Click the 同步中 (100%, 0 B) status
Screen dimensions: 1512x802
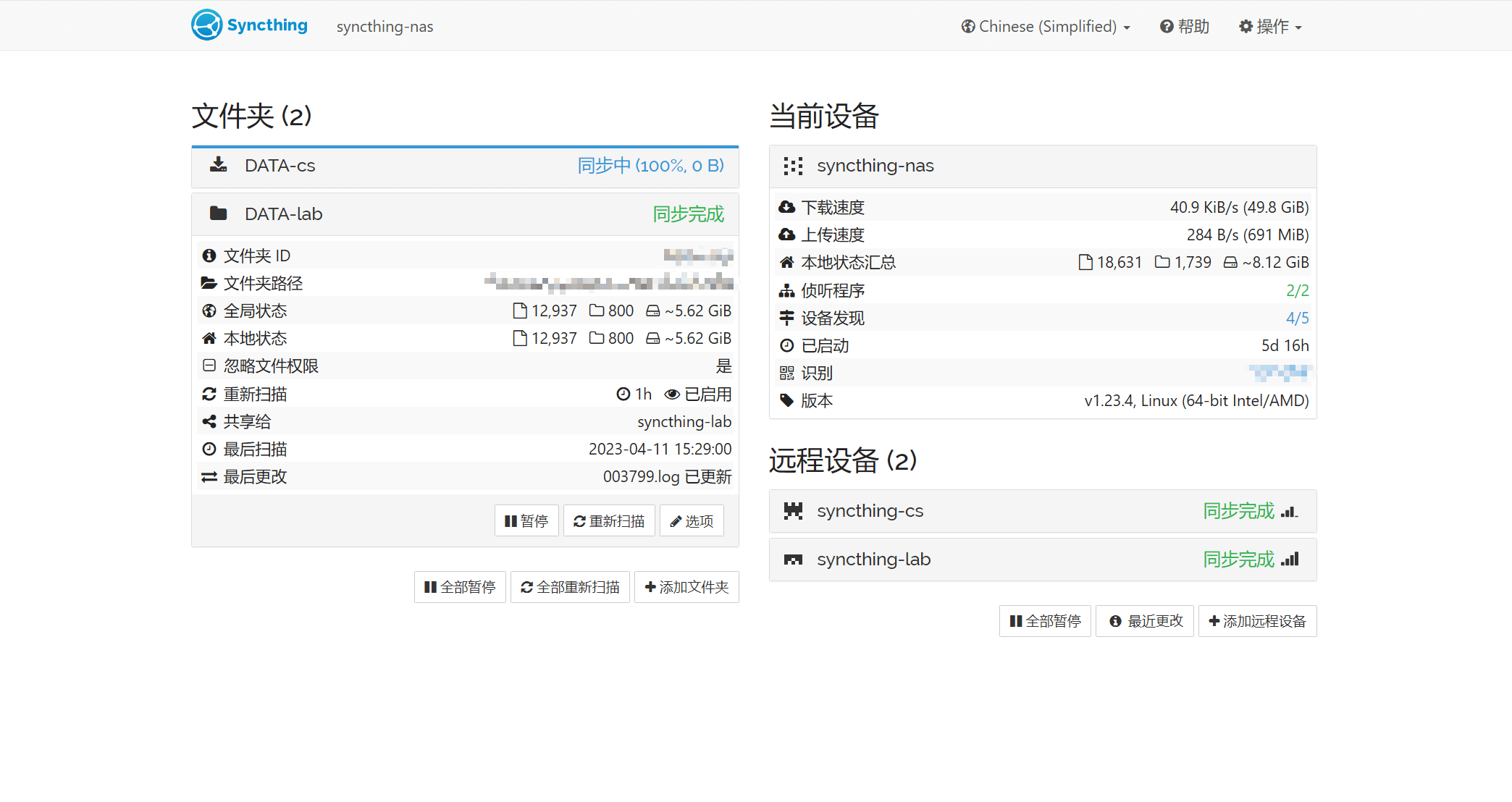coord(650,166)
